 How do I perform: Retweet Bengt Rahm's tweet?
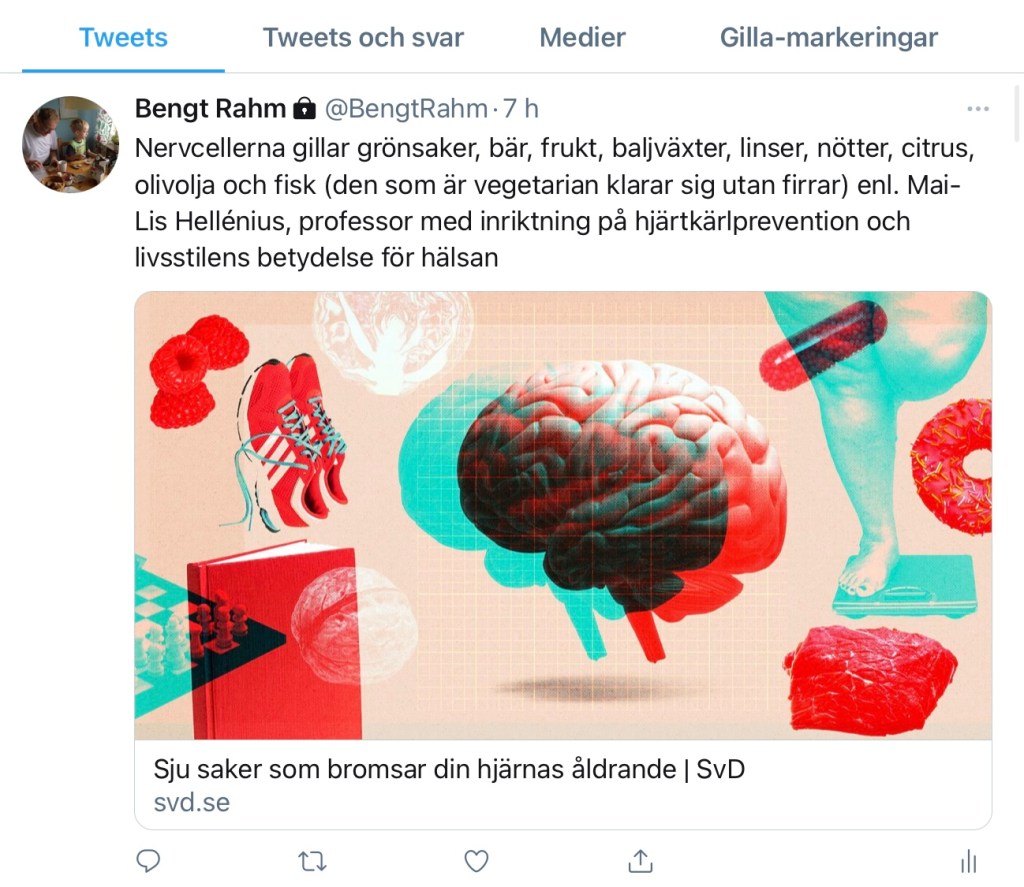coord(312,862)
